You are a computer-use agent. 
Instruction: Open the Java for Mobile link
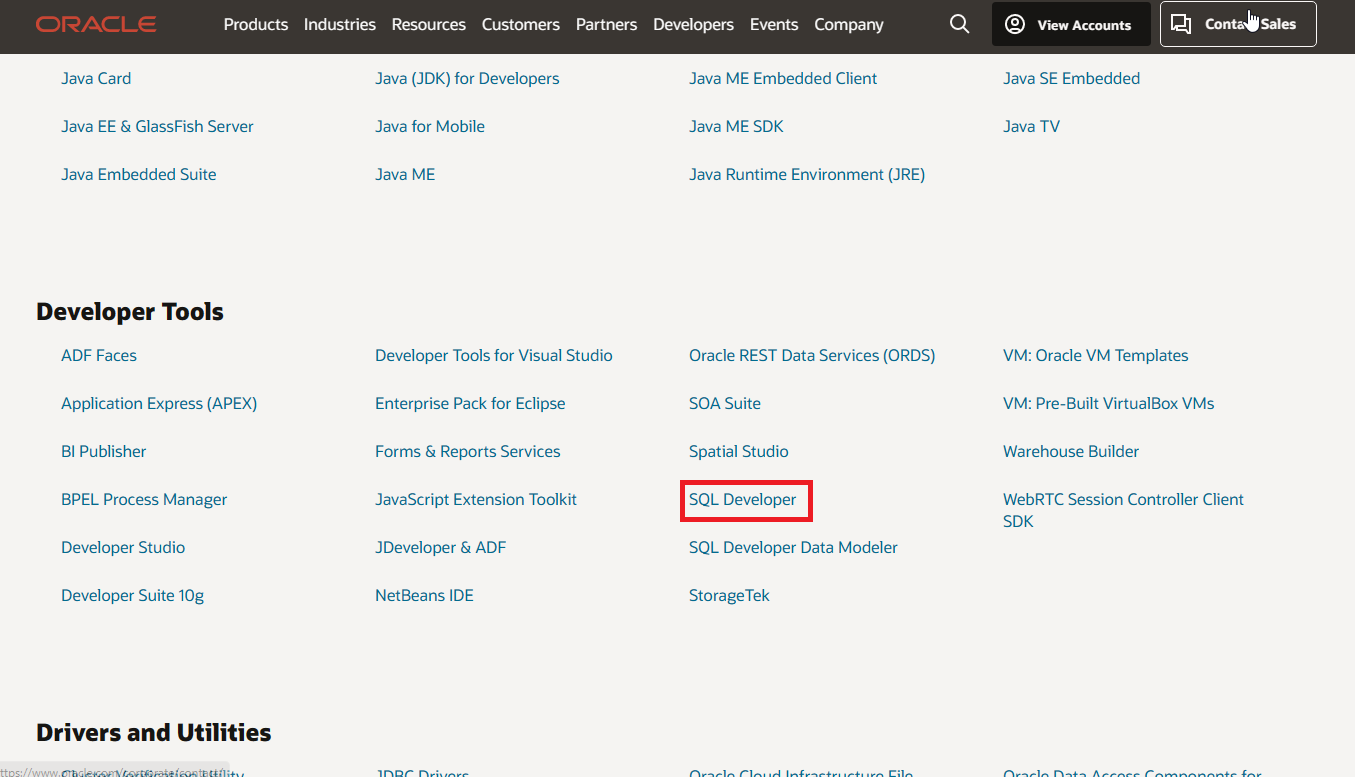tap(430, 126)
